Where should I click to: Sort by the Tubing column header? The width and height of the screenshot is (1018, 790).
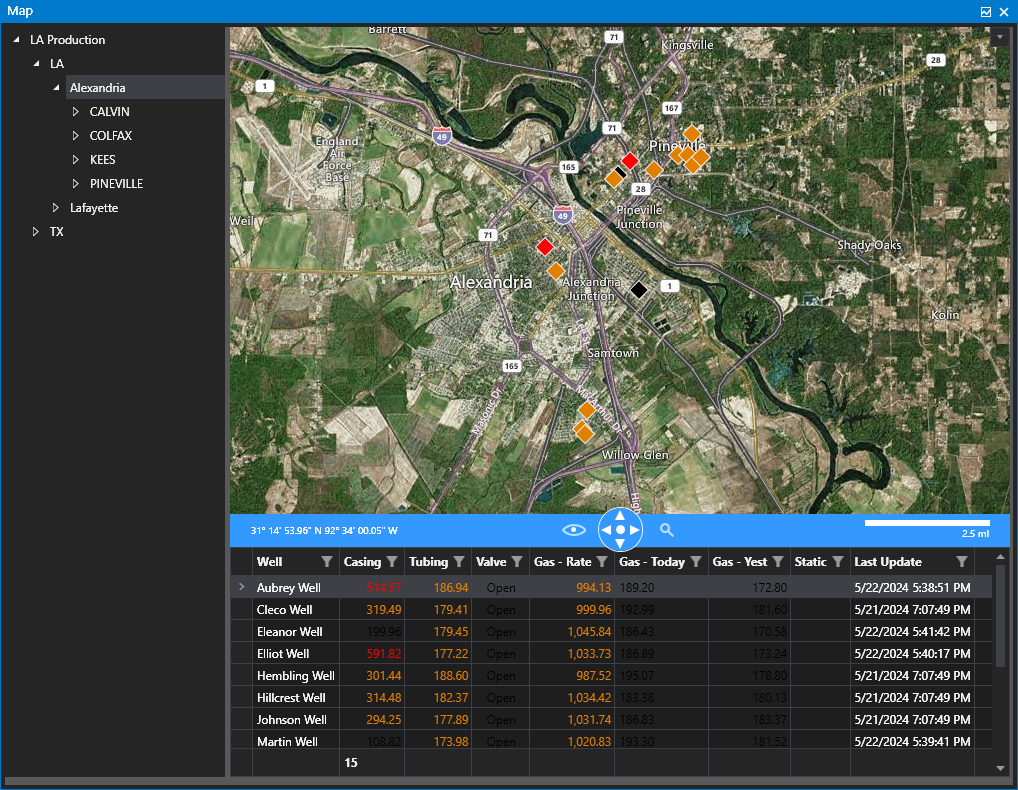coord(428,562)
